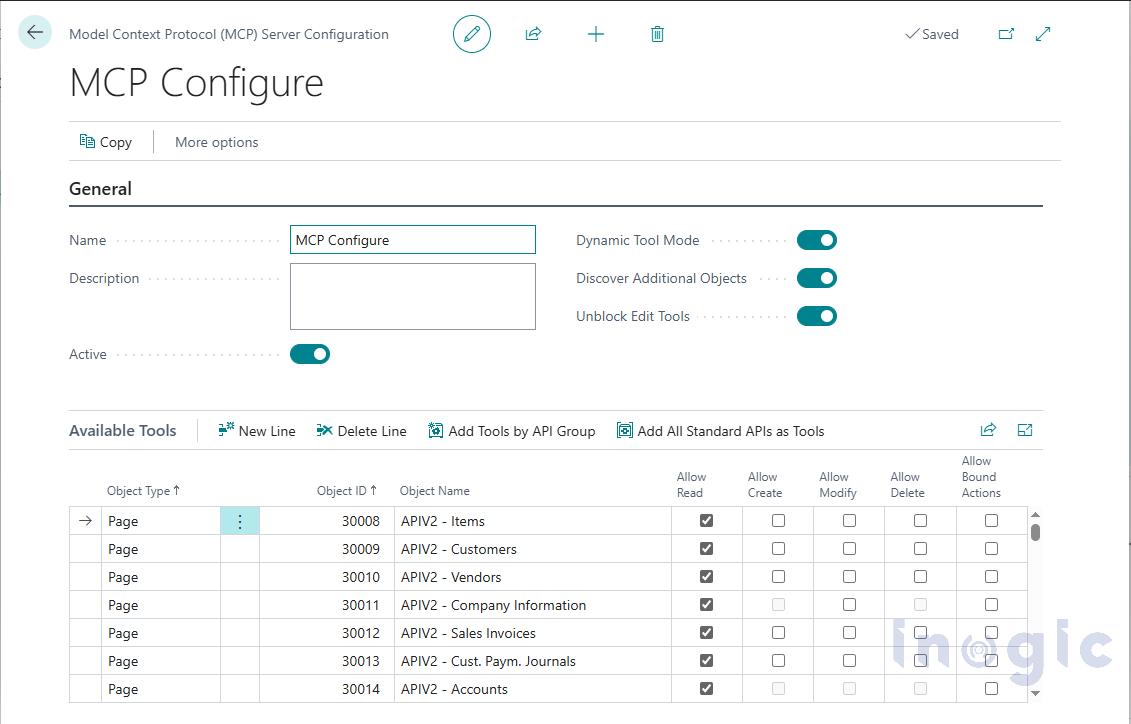Click Add All Standard APIs as Tools

[721, 431]
